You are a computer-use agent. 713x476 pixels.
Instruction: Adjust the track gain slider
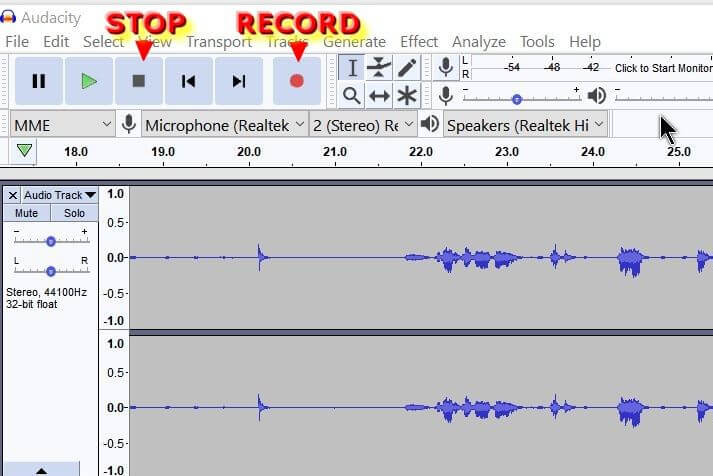coord(51,241)
